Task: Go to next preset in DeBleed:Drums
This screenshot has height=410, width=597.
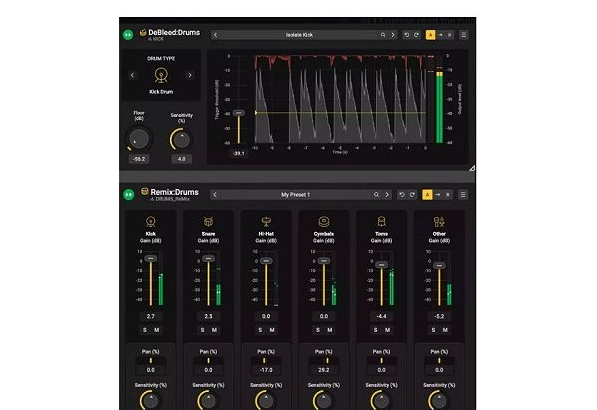Action: [393, 35]
